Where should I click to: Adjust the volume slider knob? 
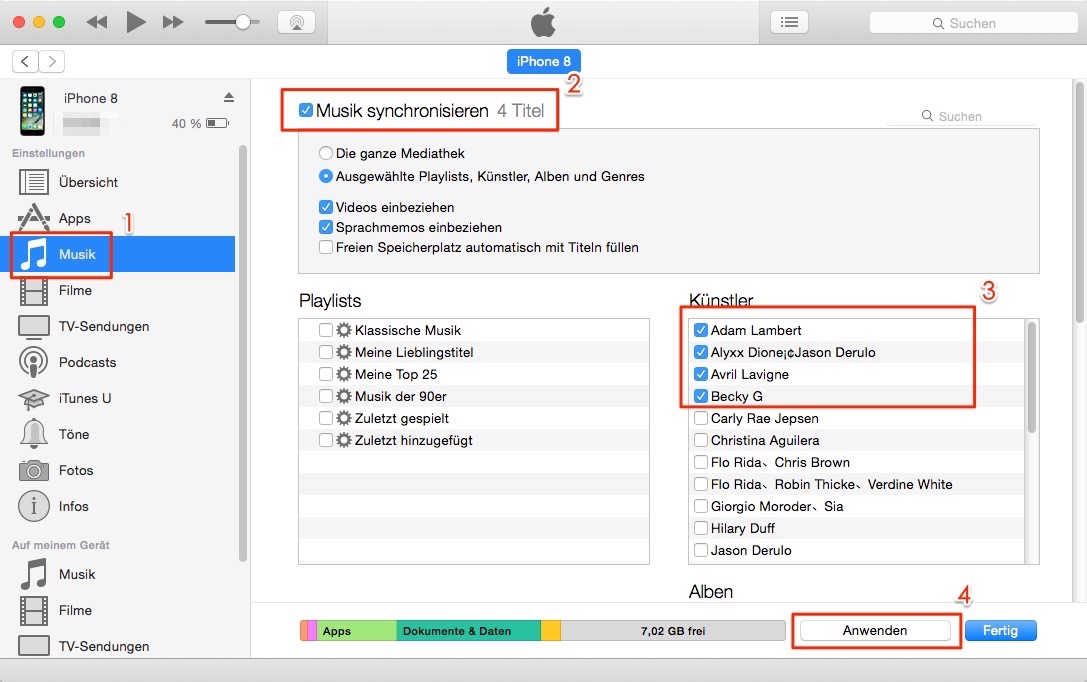click(243, 22)
